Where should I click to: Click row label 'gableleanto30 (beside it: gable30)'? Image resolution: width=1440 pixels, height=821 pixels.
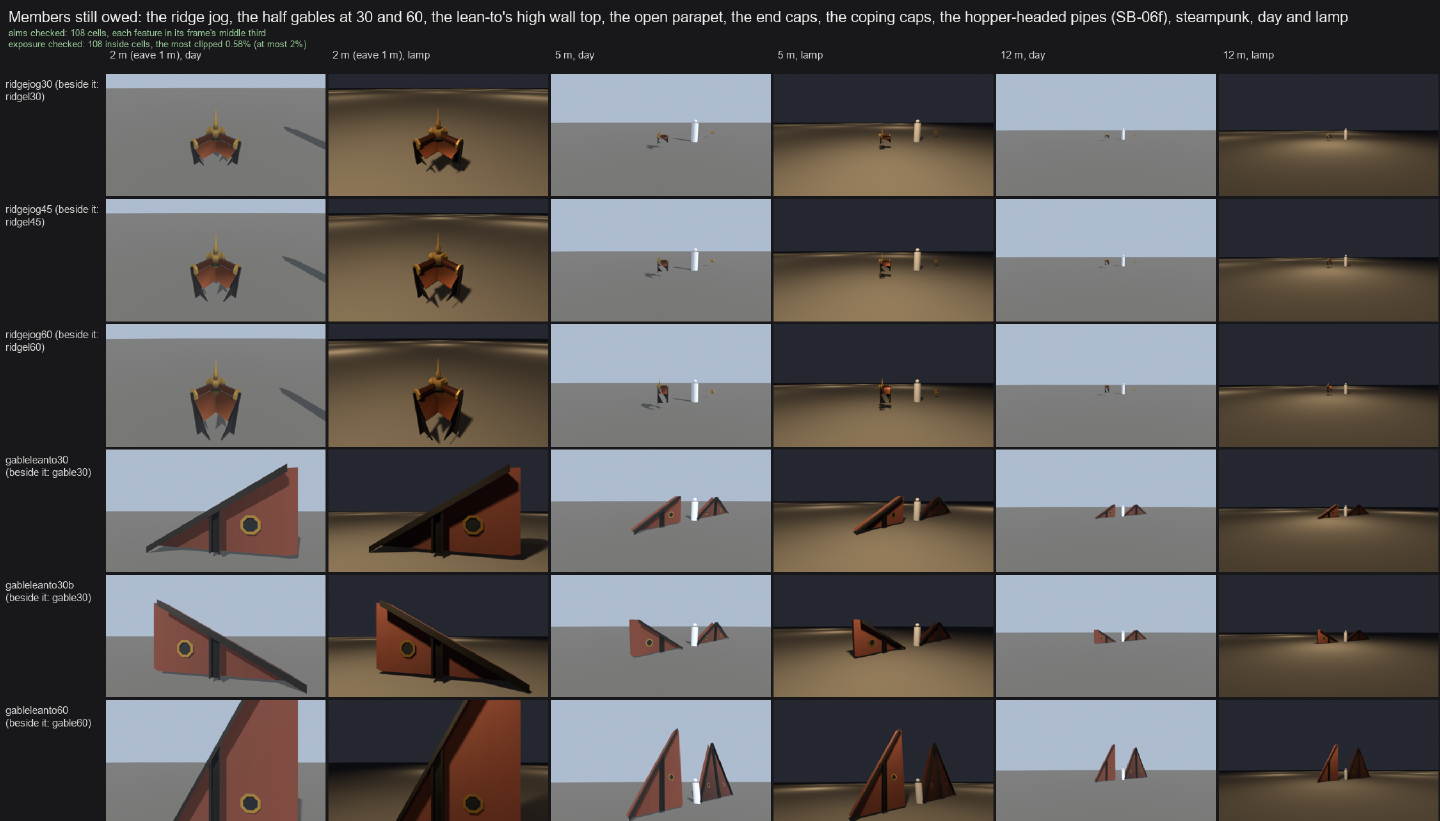pyautogui.click(x=49, y=465)
